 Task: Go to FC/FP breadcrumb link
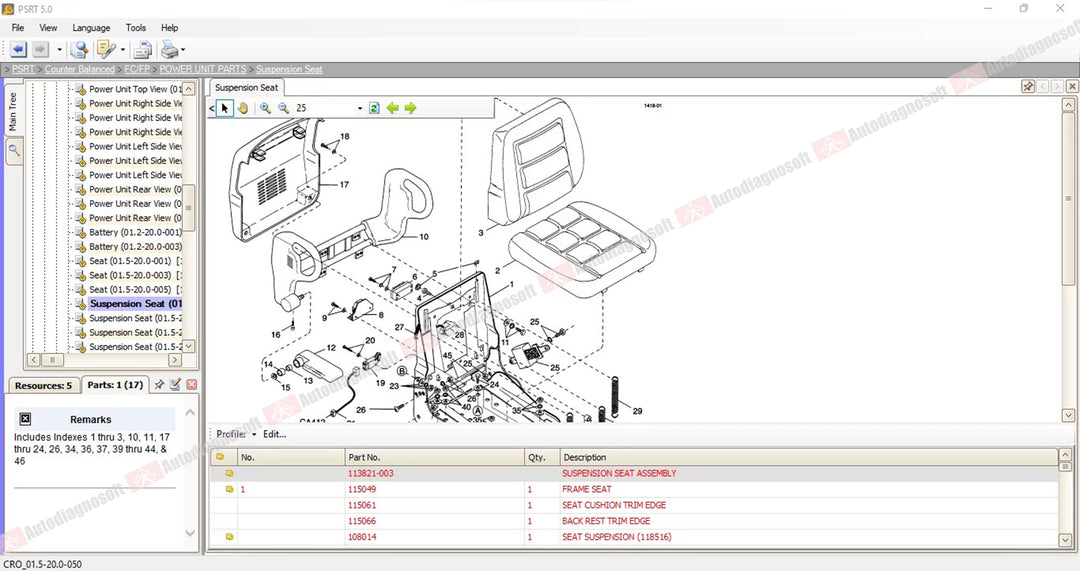(x=137, y=69)
